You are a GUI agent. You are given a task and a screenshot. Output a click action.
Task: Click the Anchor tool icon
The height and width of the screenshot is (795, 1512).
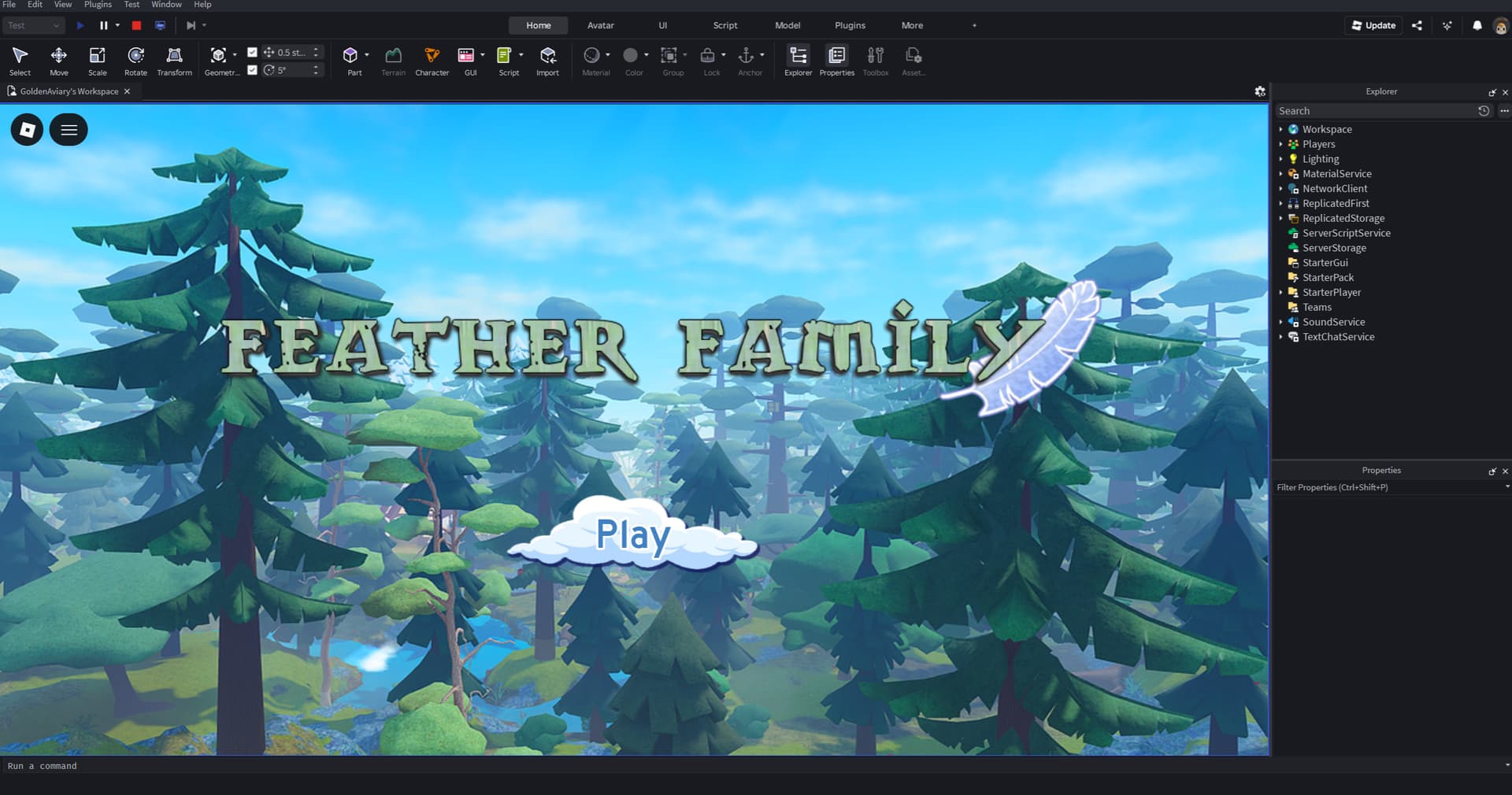[x=746, y=56]
